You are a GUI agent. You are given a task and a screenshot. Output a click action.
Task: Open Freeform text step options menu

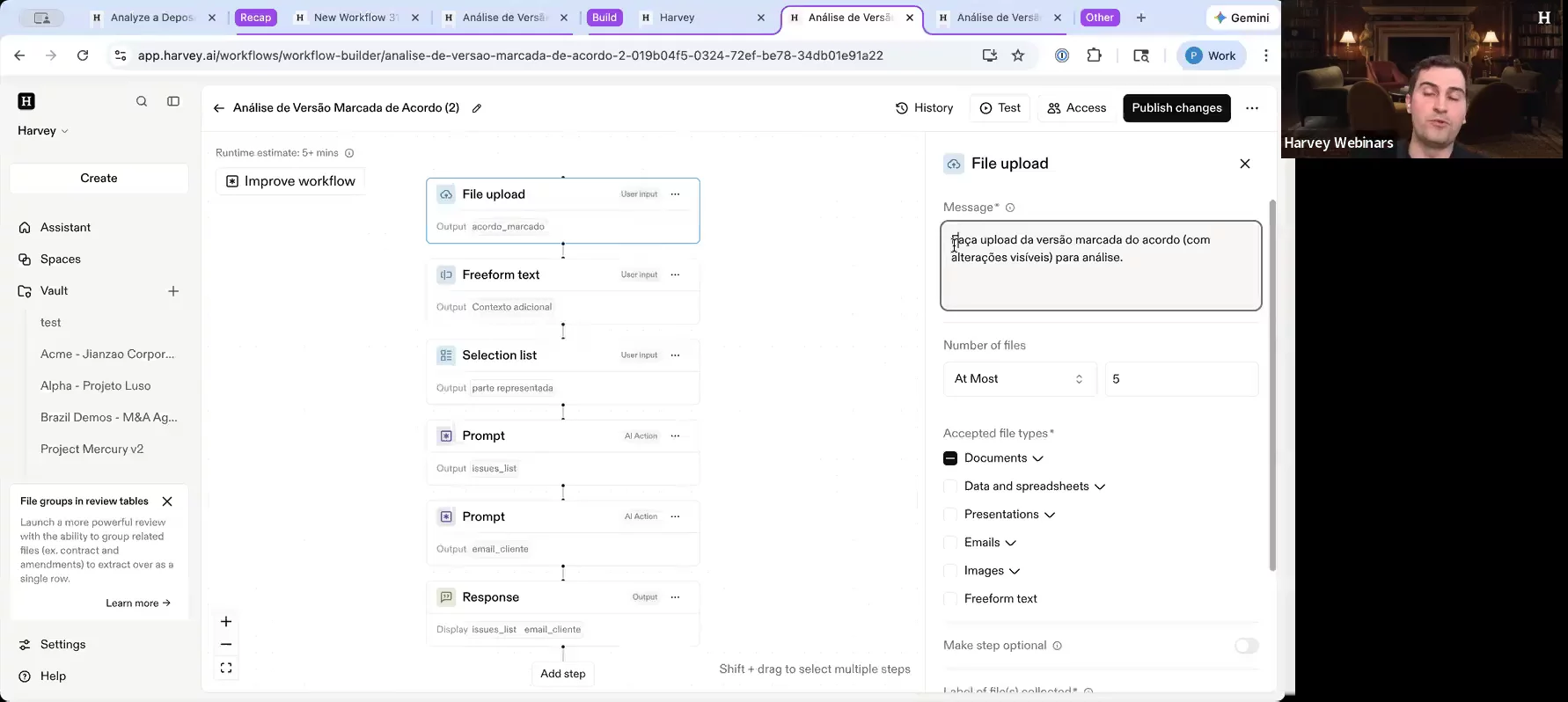click(x=675, y=274)
